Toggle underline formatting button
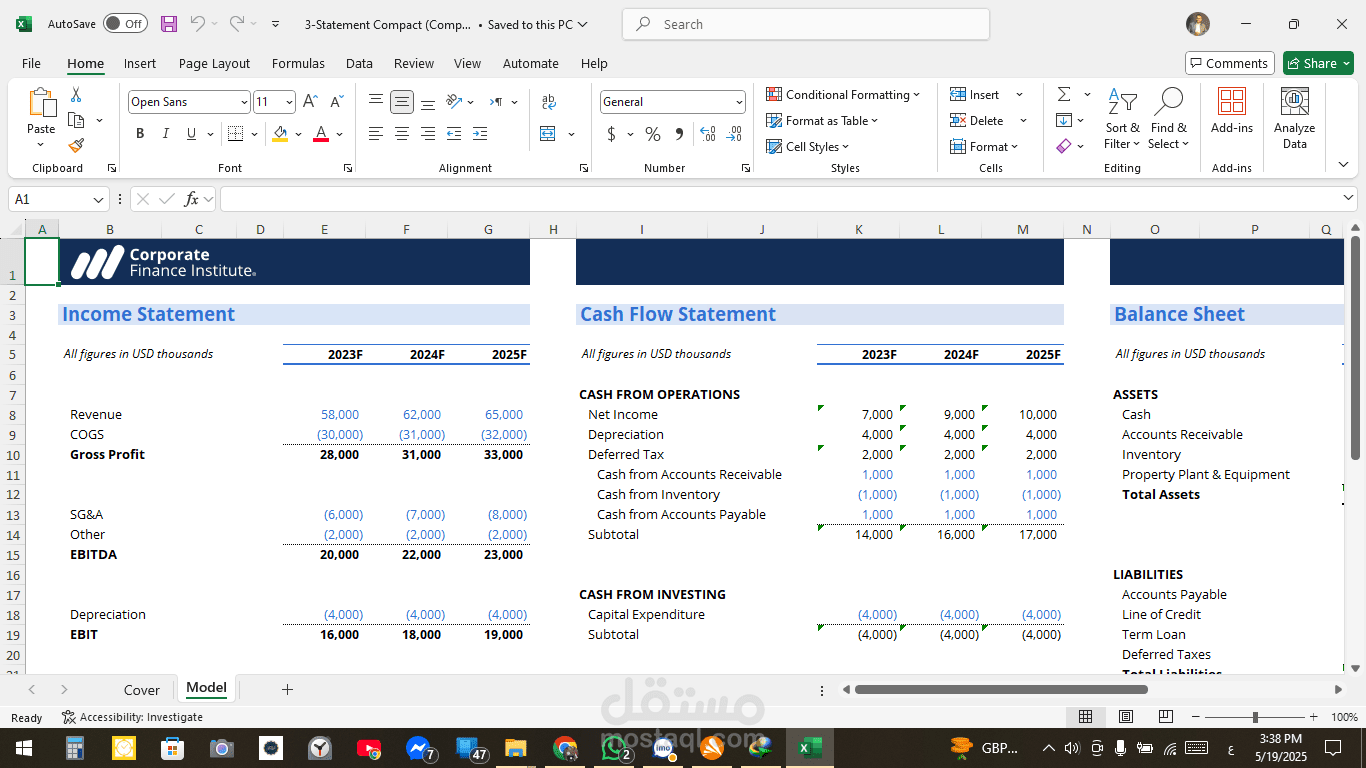Image resolution: width=1366 pixels, height=768 pixels. pyautogui.click(x=191, y=134)
